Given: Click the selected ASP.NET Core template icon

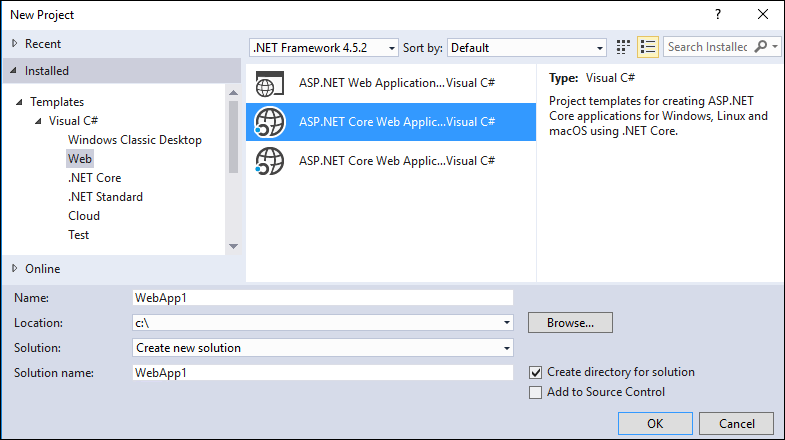Looking at the screenshot, I should 271,122.
